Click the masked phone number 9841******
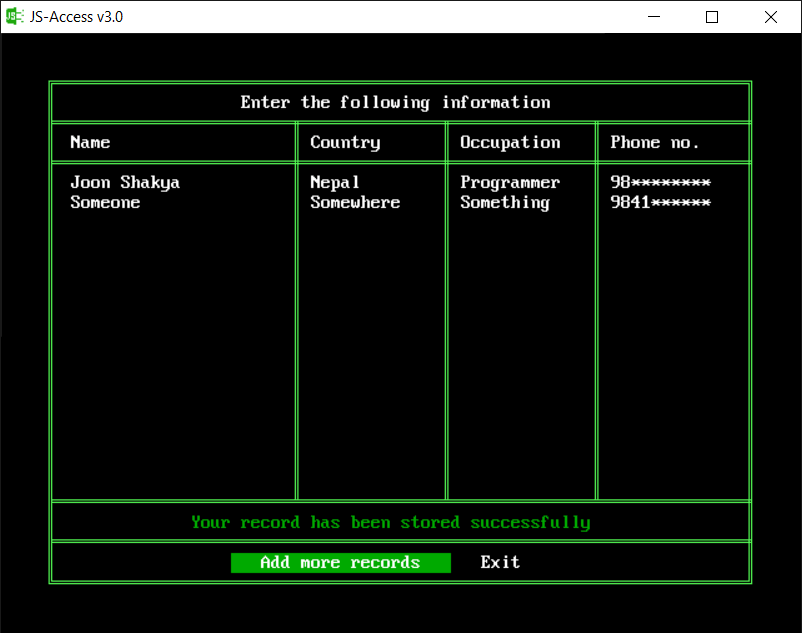This screenshot has height=633, width=802. coord(661,202)
